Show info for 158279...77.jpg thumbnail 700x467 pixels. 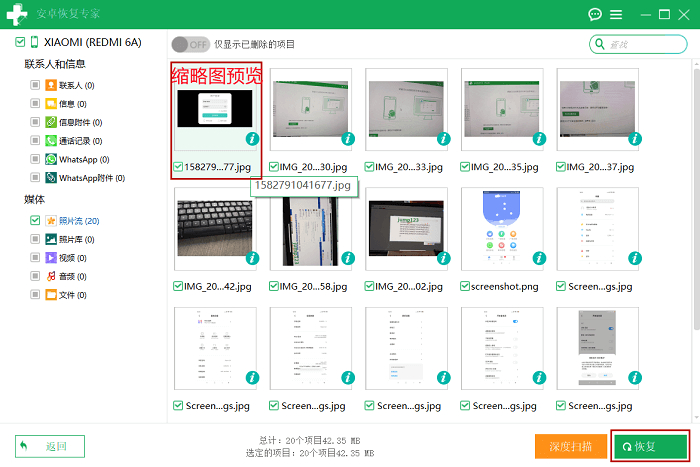click(252, 139)
